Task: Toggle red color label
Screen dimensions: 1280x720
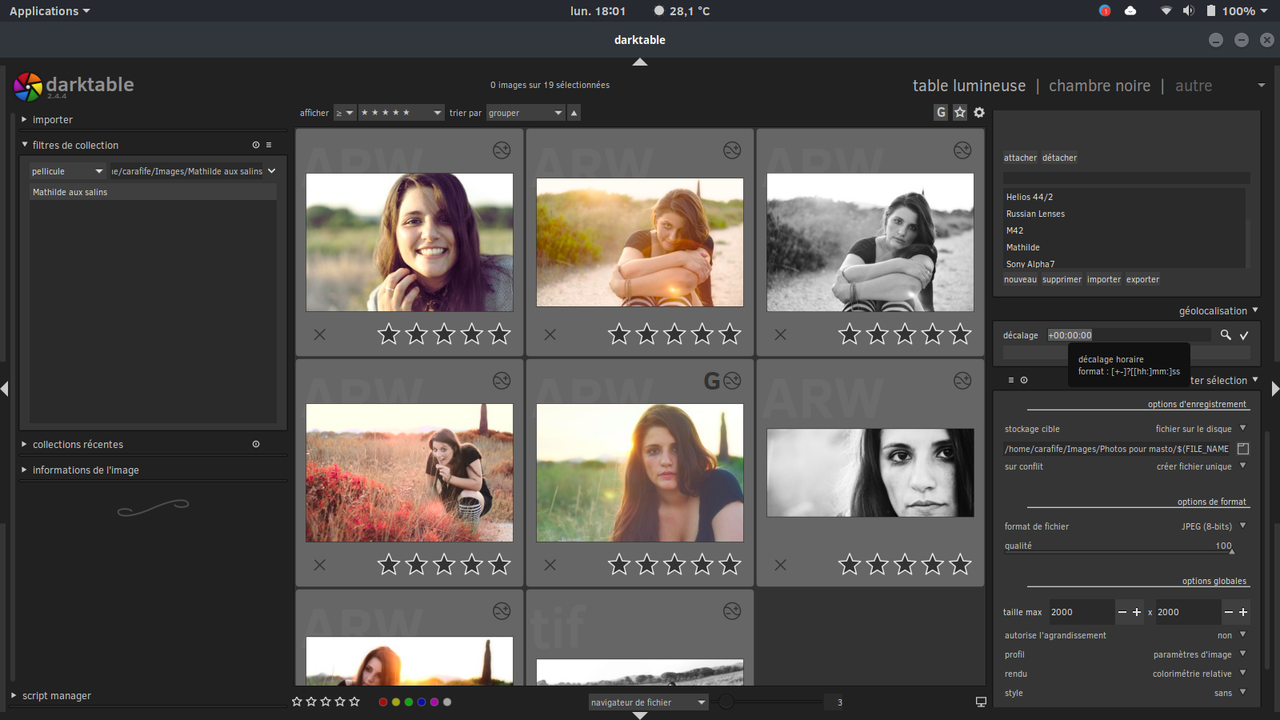Action: coord(383,702)
